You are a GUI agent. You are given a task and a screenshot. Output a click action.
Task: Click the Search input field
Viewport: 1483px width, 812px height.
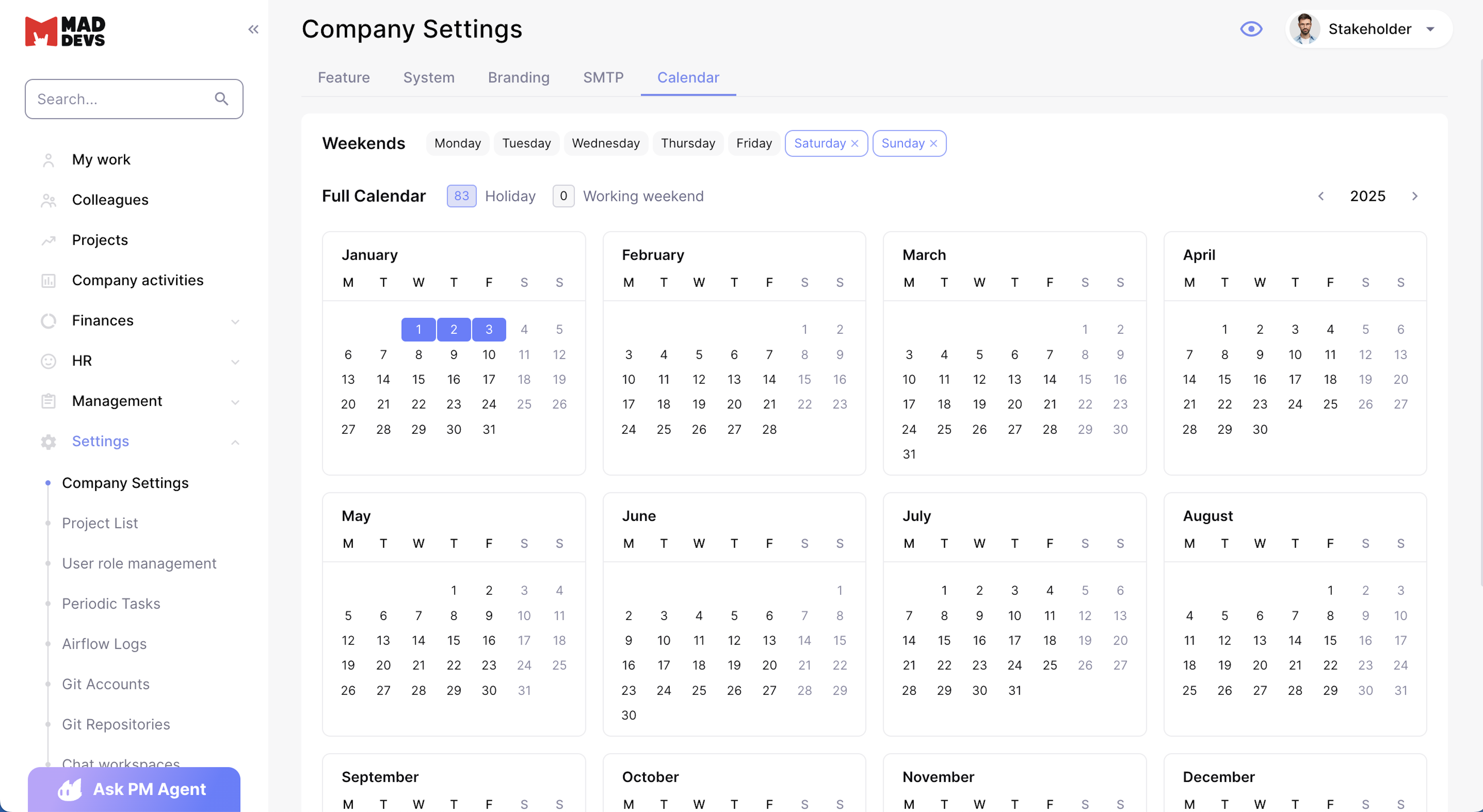pyautogui.click(x=134, y=99)
